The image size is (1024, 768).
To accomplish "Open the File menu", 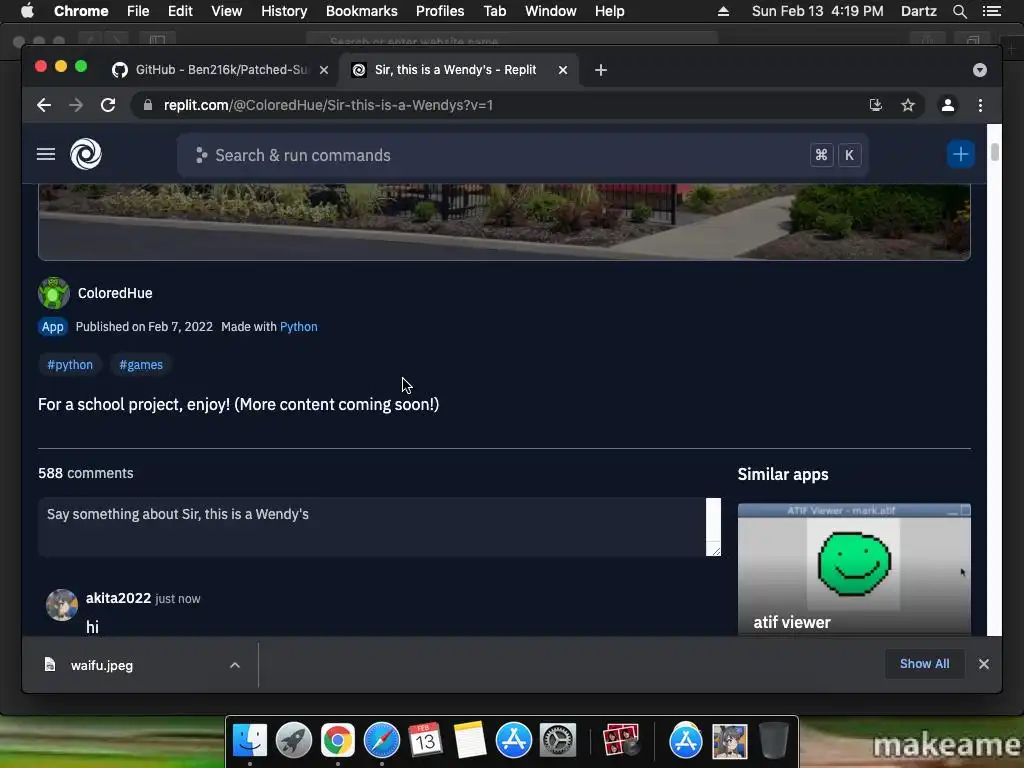I will pos(138,11).
